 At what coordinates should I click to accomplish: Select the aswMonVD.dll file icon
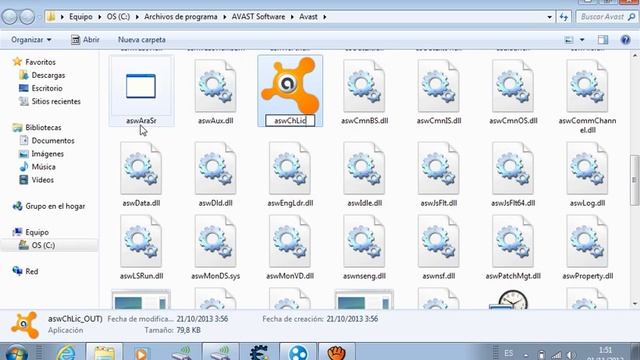[x=290, y=241]
